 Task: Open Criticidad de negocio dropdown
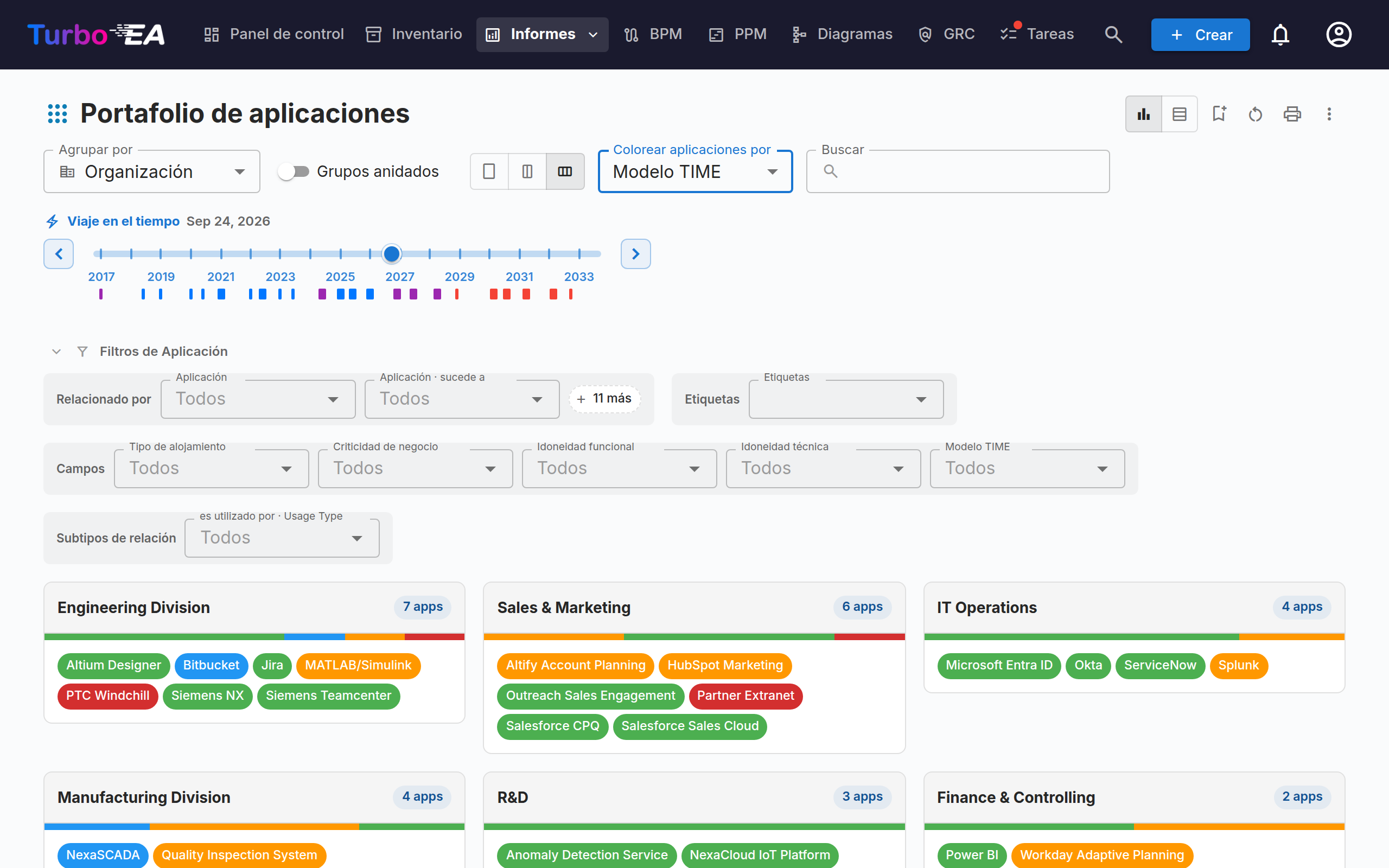pos(415,468)
